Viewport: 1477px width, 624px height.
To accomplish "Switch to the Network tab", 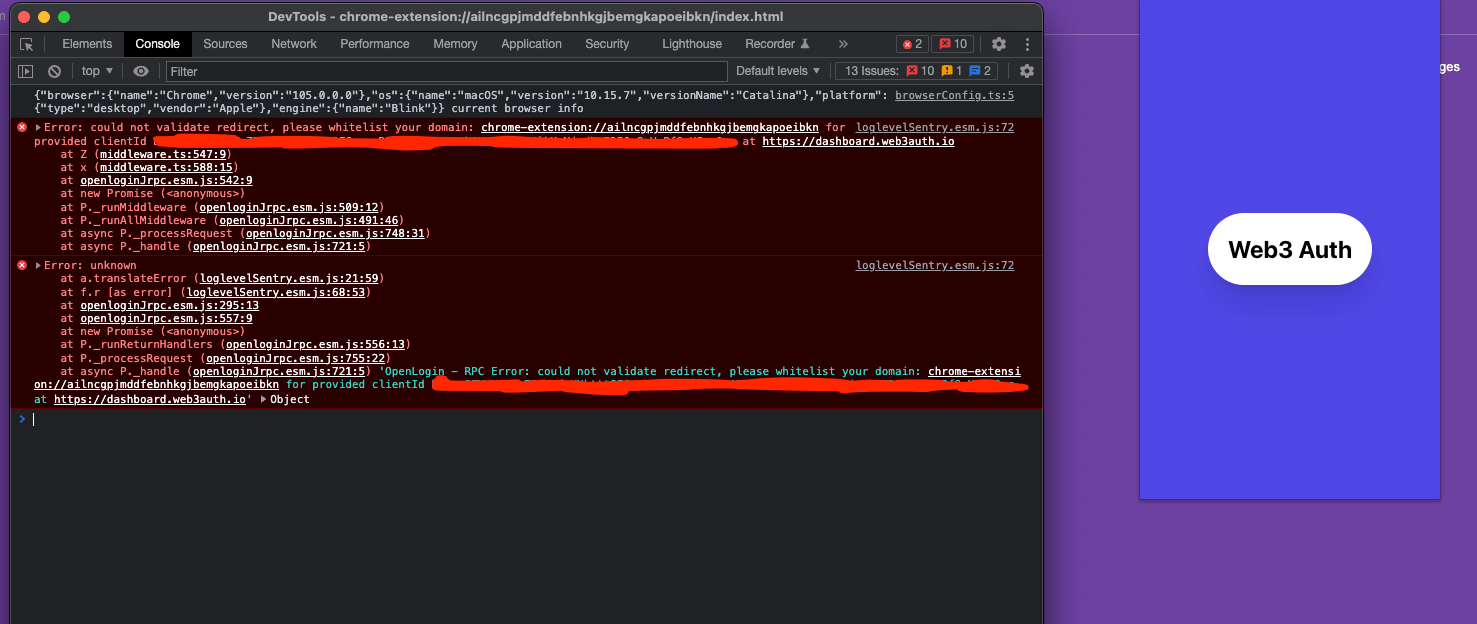I will pyautogui.click(x=294, y=44).
